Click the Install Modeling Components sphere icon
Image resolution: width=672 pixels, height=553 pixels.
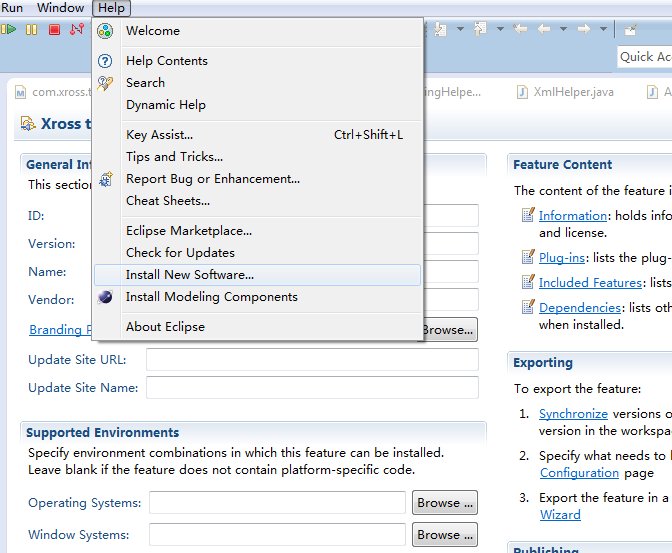click(105, 297)
